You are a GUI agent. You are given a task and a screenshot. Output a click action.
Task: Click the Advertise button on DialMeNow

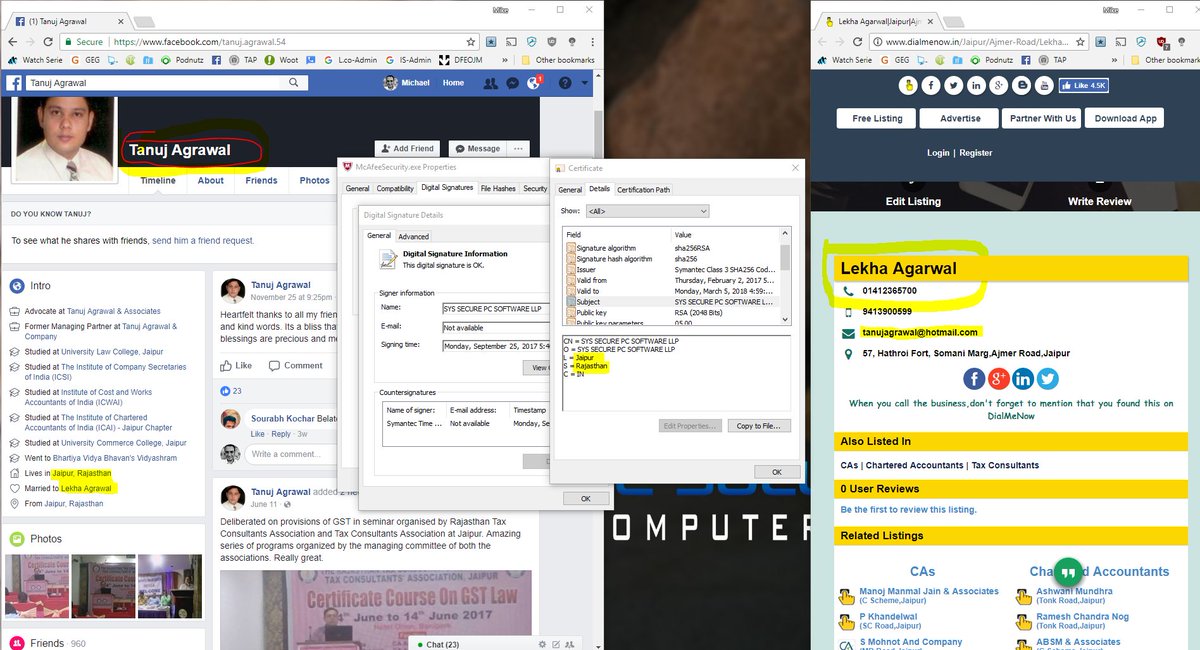click(960, 118)
